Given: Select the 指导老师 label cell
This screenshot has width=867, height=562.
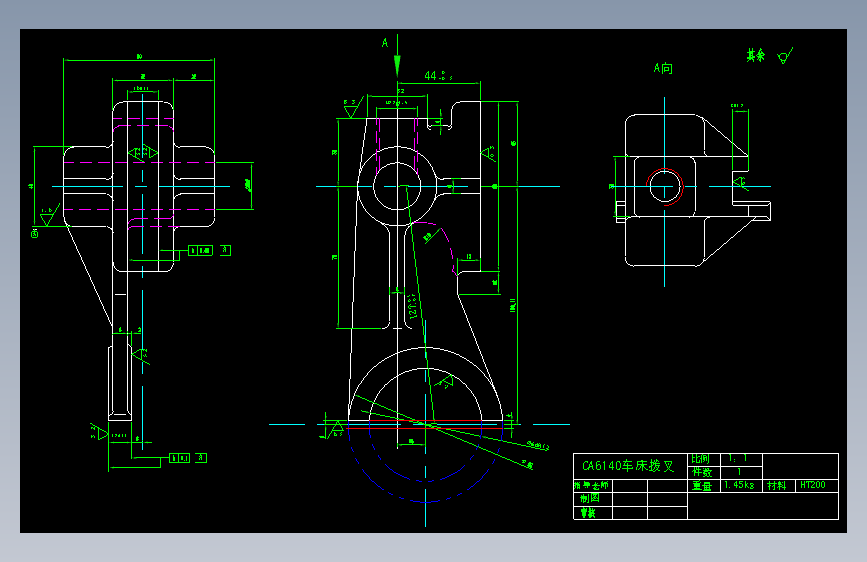Looking at the screenshot, I should [591, 486].
